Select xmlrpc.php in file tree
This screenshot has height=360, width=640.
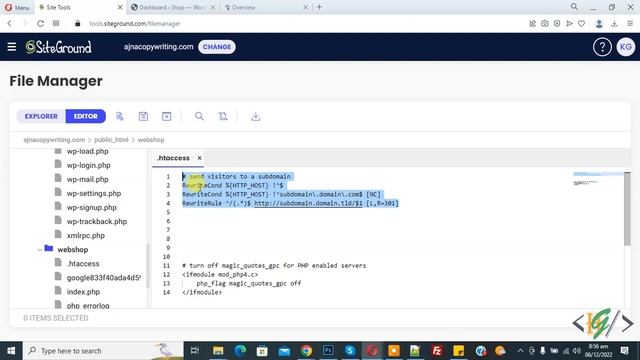coord(86,236)
